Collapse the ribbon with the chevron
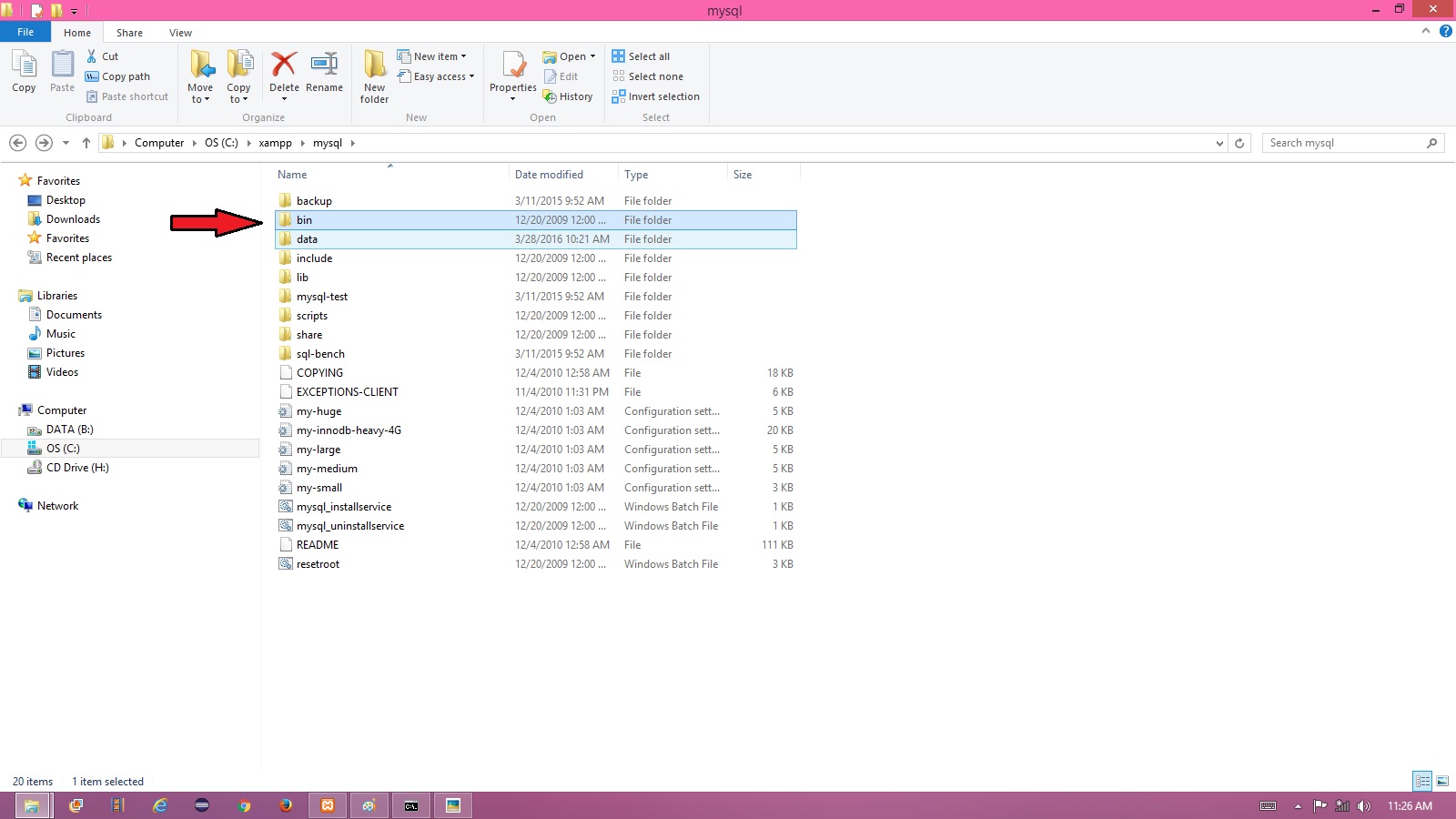Viewport: 1456px width, 819px height. (x=1426, y=31)
